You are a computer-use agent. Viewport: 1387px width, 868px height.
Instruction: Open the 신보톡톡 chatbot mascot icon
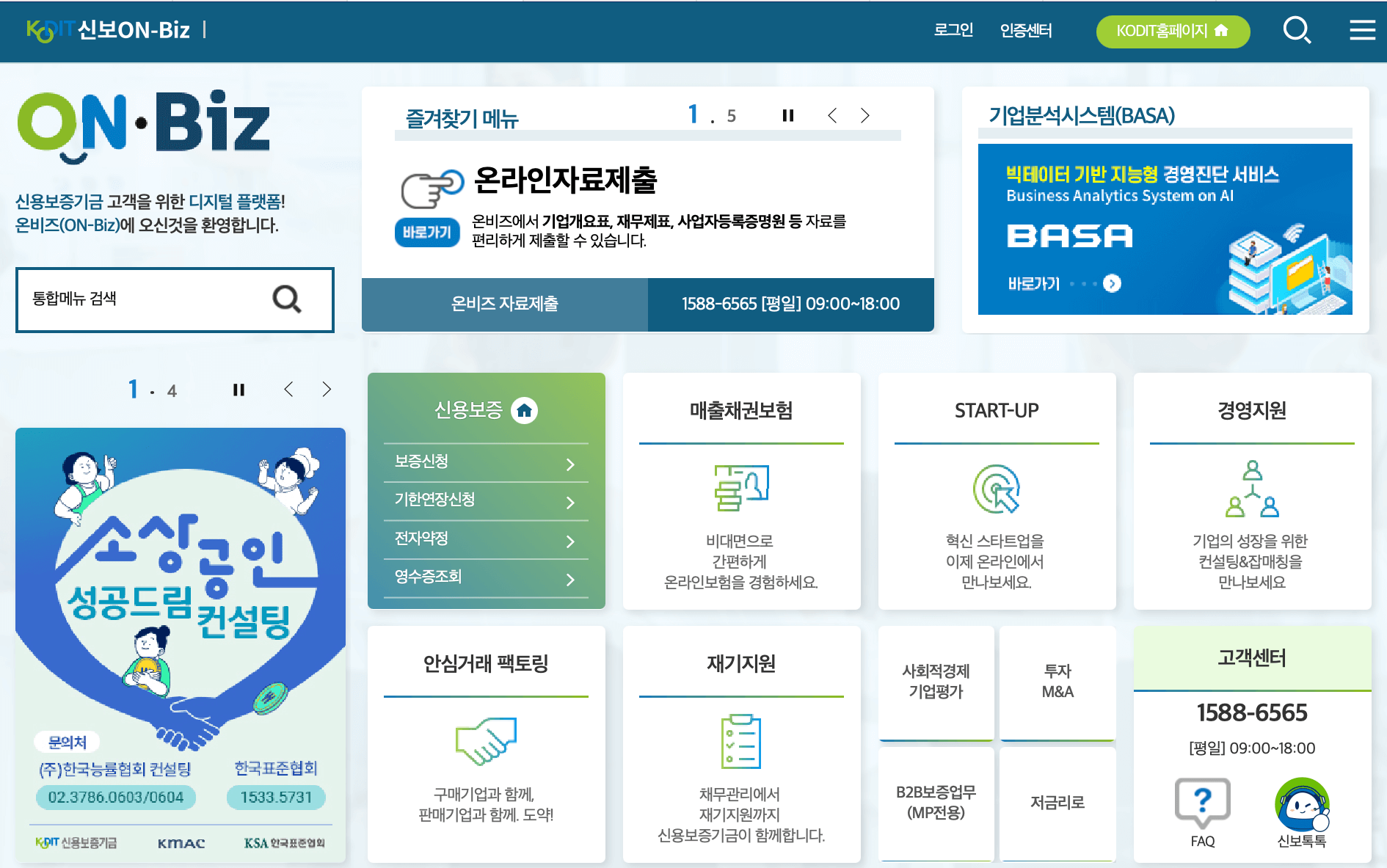tap(1302, 804)
